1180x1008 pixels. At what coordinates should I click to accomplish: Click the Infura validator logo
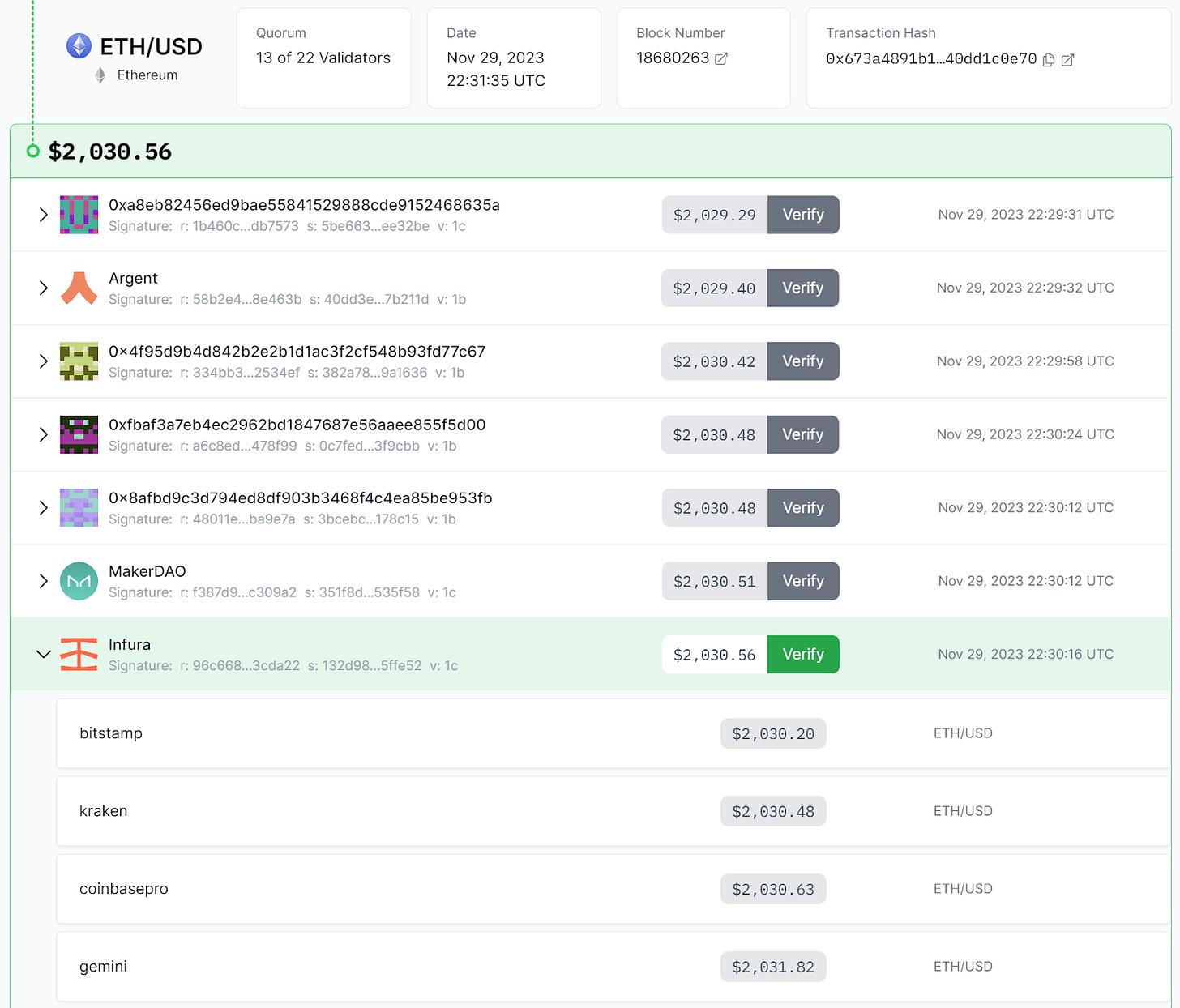pos(79,655)
